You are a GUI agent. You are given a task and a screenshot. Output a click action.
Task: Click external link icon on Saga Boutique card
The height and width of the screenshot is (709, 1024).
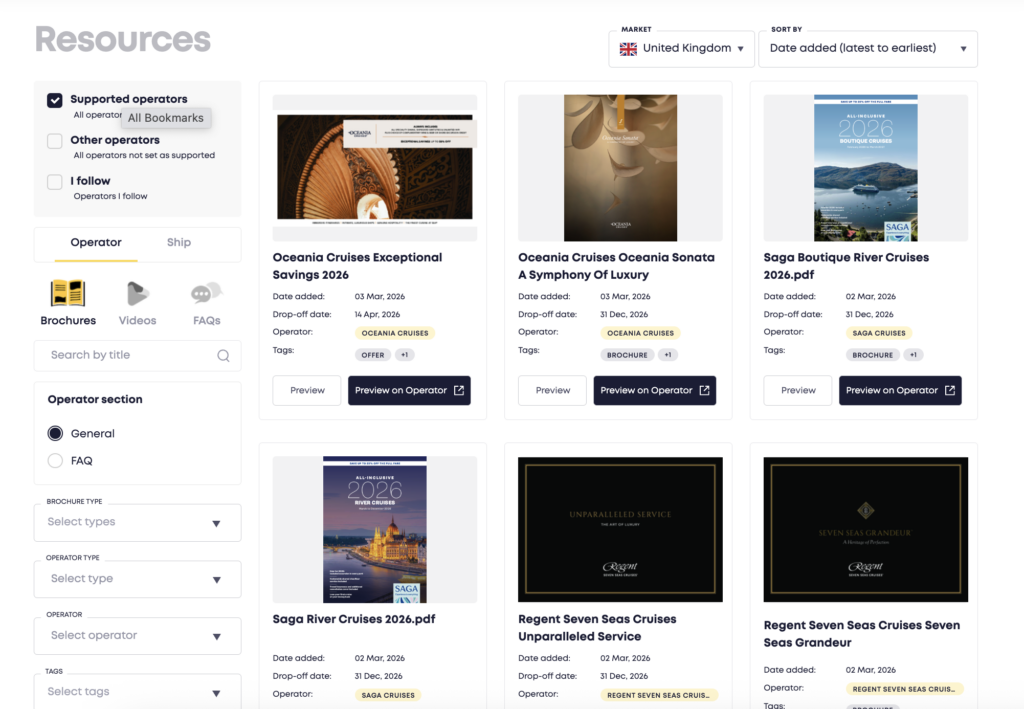950,390
